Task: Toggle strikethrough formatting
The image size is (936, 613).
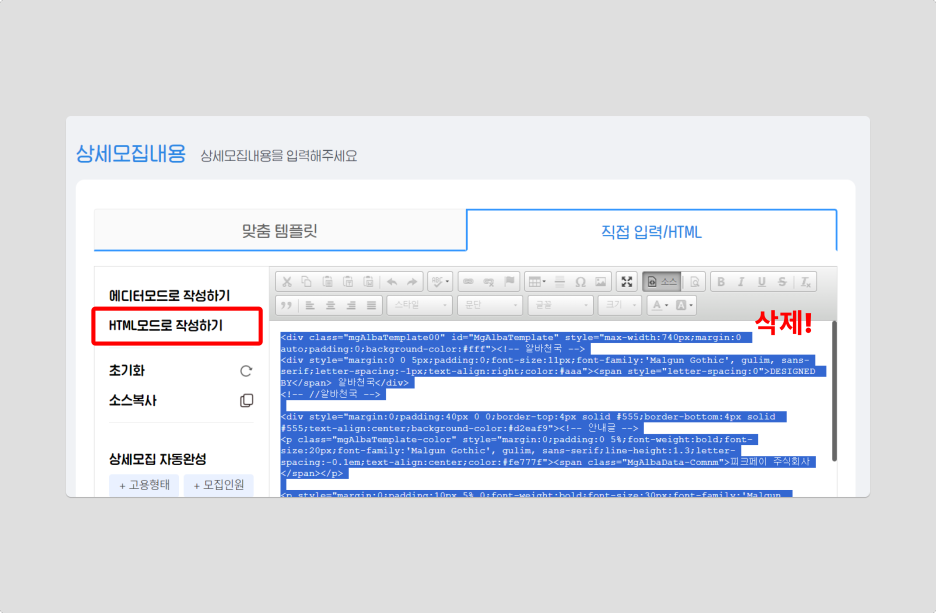Action: tap(782, 282)
